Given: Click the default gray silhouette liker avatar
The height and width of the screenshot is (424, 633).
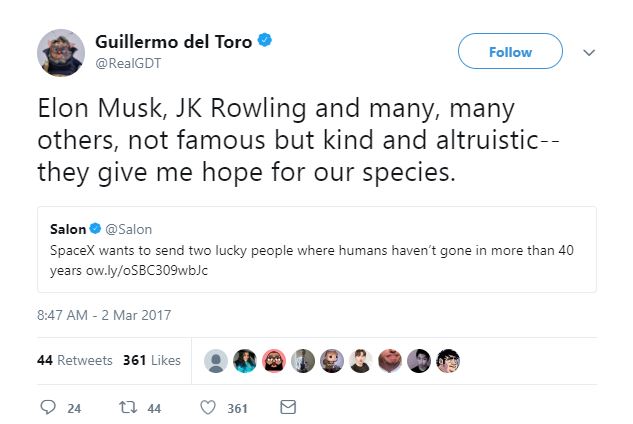Looking at the screenshot, I should coord(215,361).
